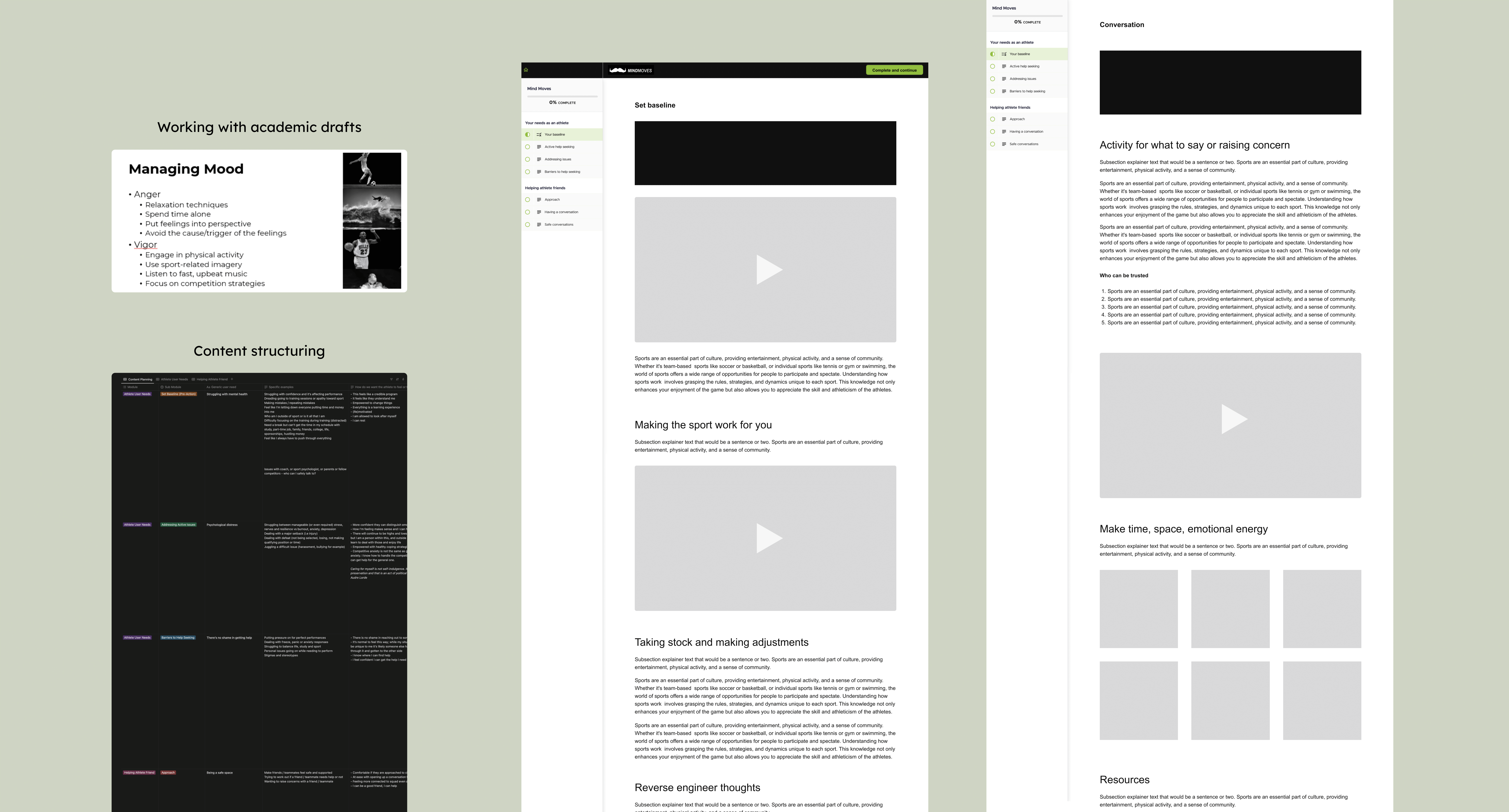
Task: Click the Managing Mood slide thumbnail
Action: tap(259, 221)
